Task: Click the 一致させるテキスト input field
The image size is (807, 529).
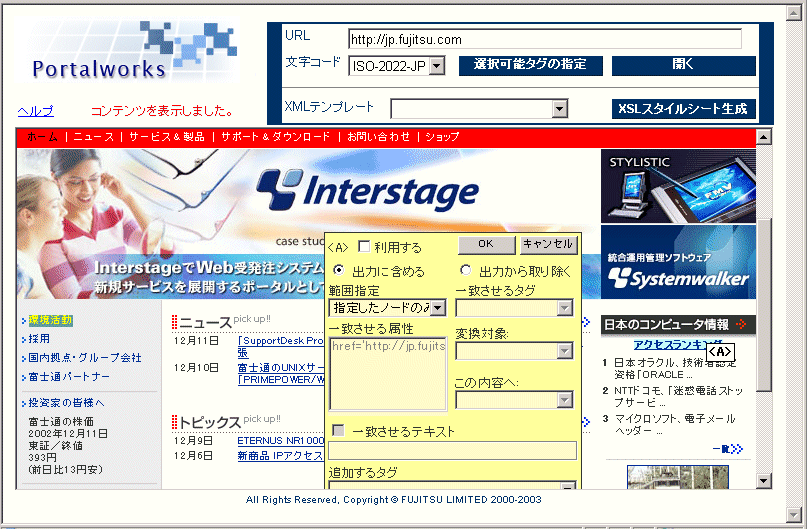Action: click(x=452, y=450)
